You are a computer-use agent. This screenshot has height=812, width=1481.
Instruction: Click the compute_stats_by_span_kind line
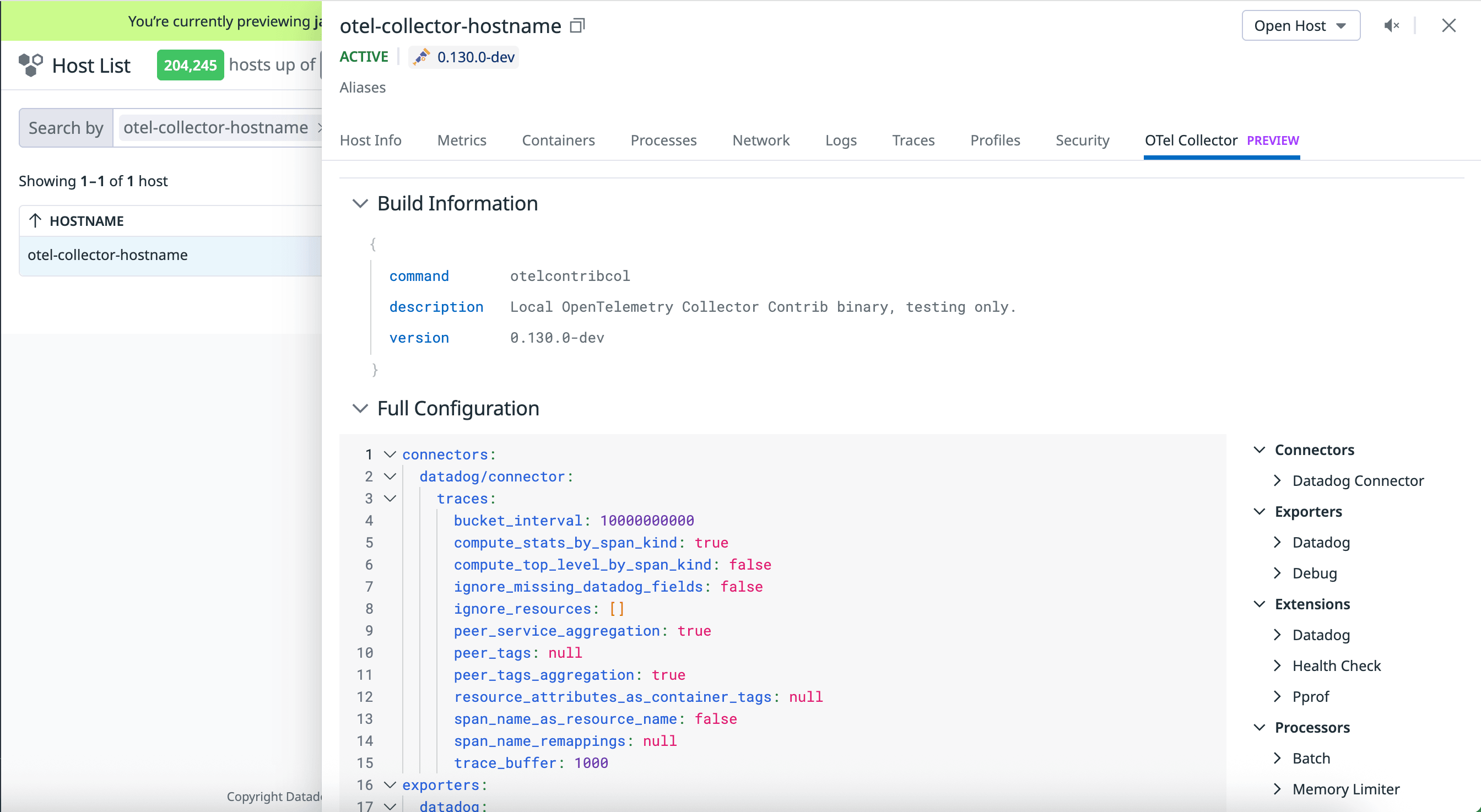click(591, 543)
